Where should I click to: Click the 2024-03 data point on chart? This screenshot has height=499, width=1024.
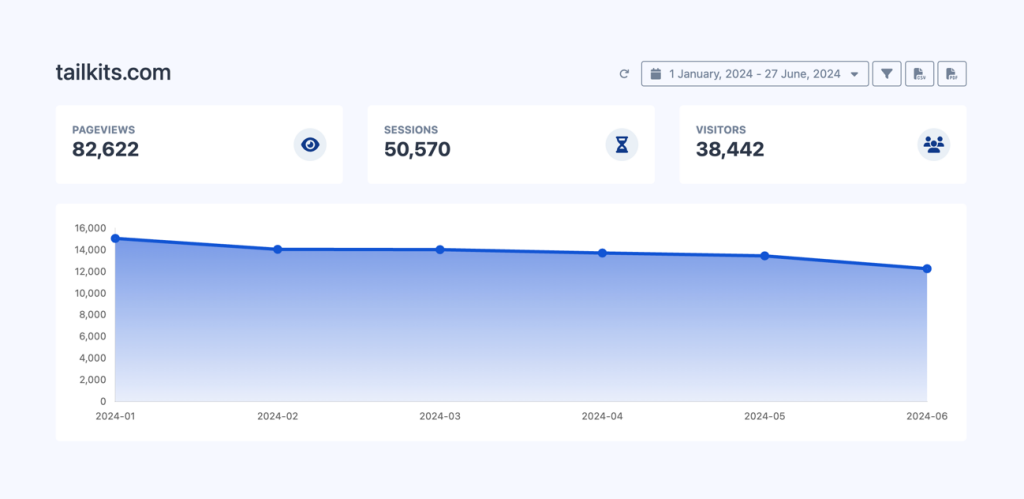[x=440, y=250]
